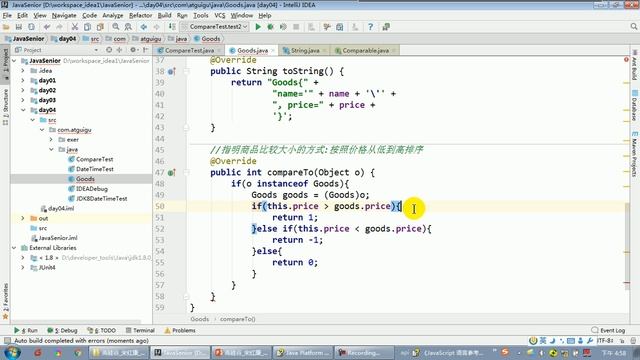
Task: Open the VCS menu
Action: (x=220, y=16)
